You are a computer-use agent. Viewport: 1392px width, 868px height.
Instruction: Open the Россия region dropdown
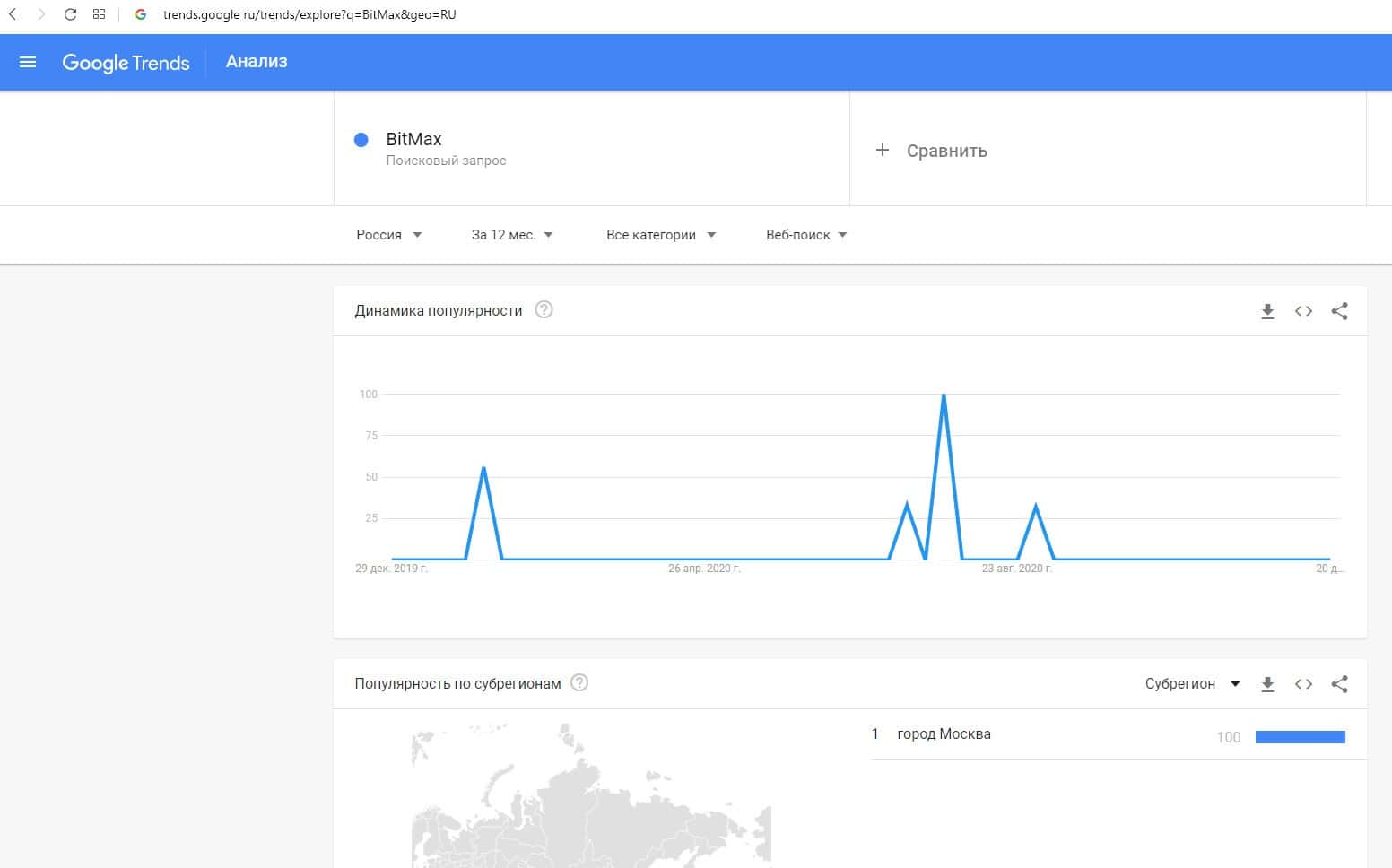[389, 235]
